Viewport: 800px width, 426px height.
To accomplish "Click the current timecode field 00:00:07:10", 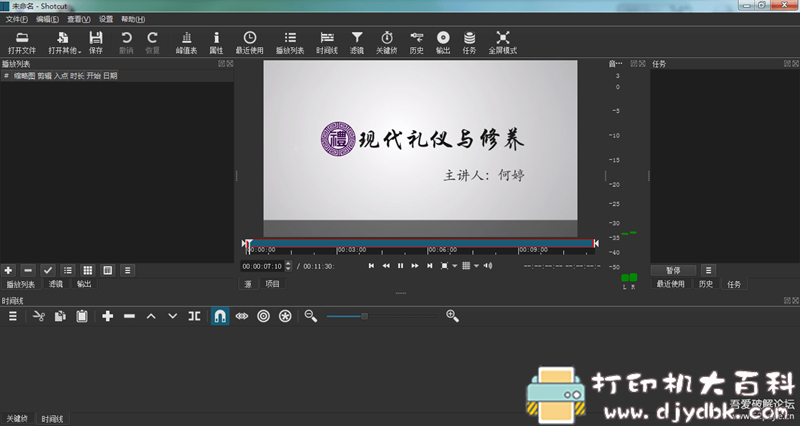I will coord(262,266).
